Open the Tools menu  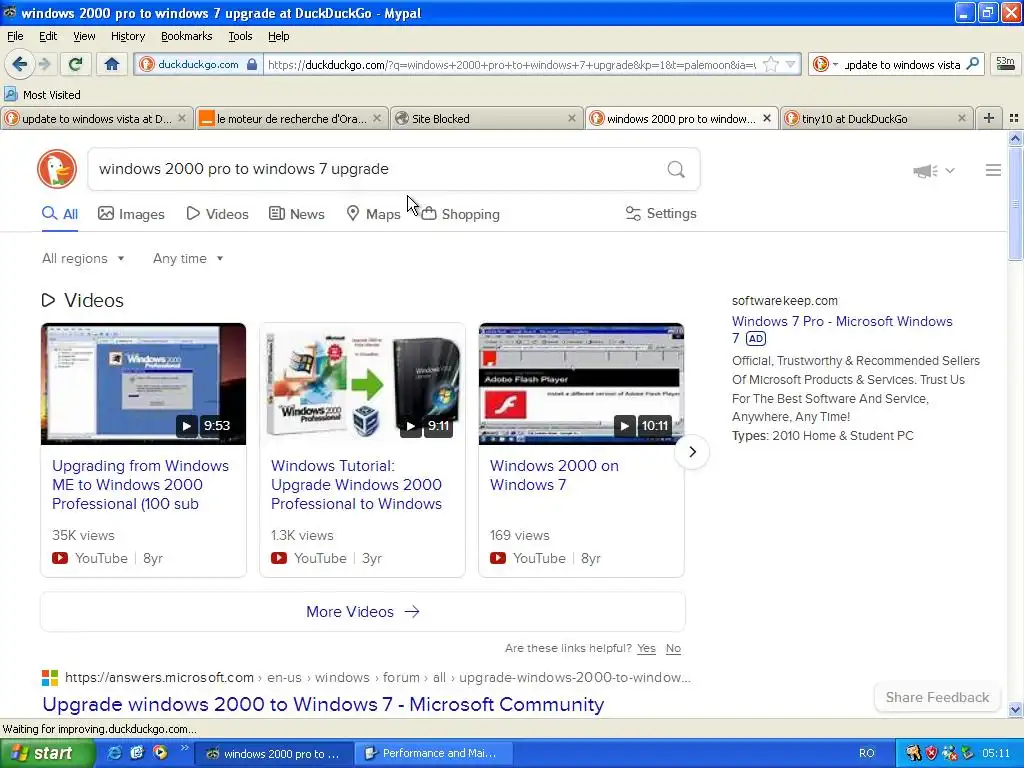240,36
